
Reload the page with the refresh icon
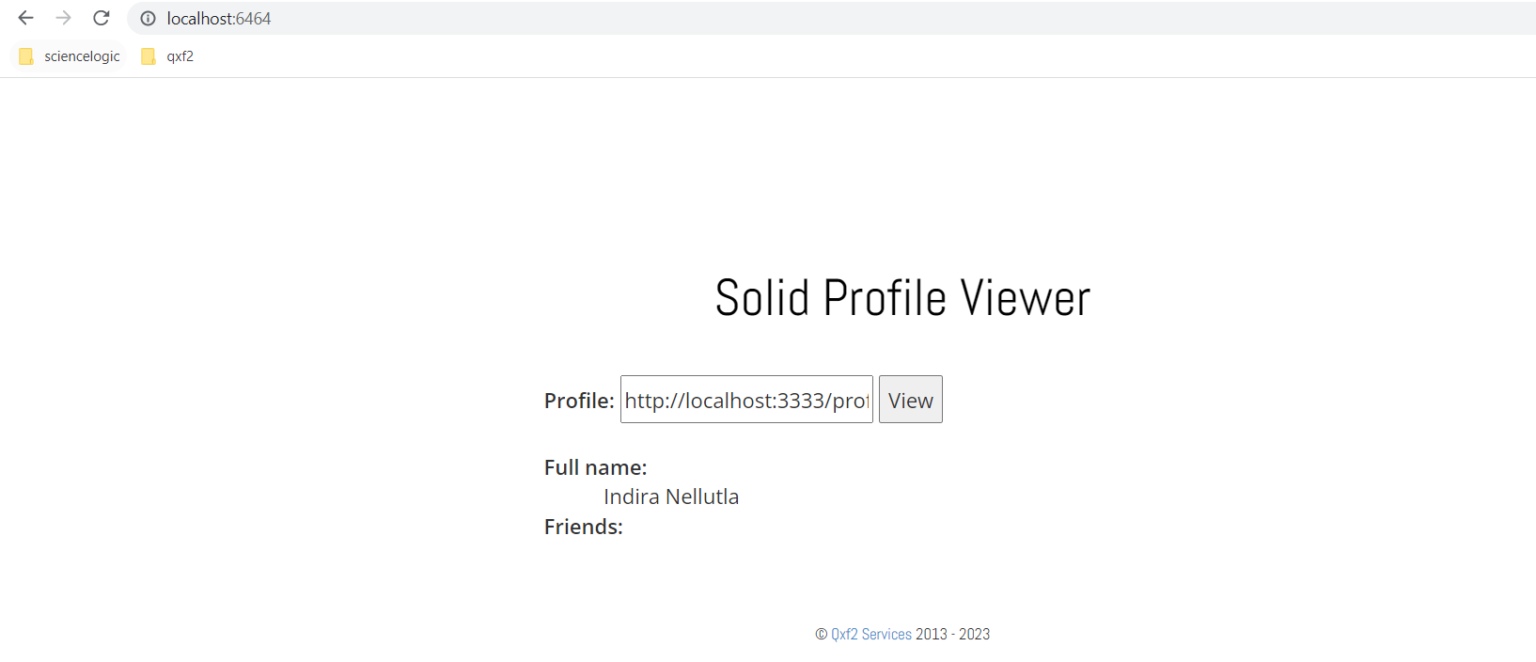pyautogui.click(x=101, y=18)
